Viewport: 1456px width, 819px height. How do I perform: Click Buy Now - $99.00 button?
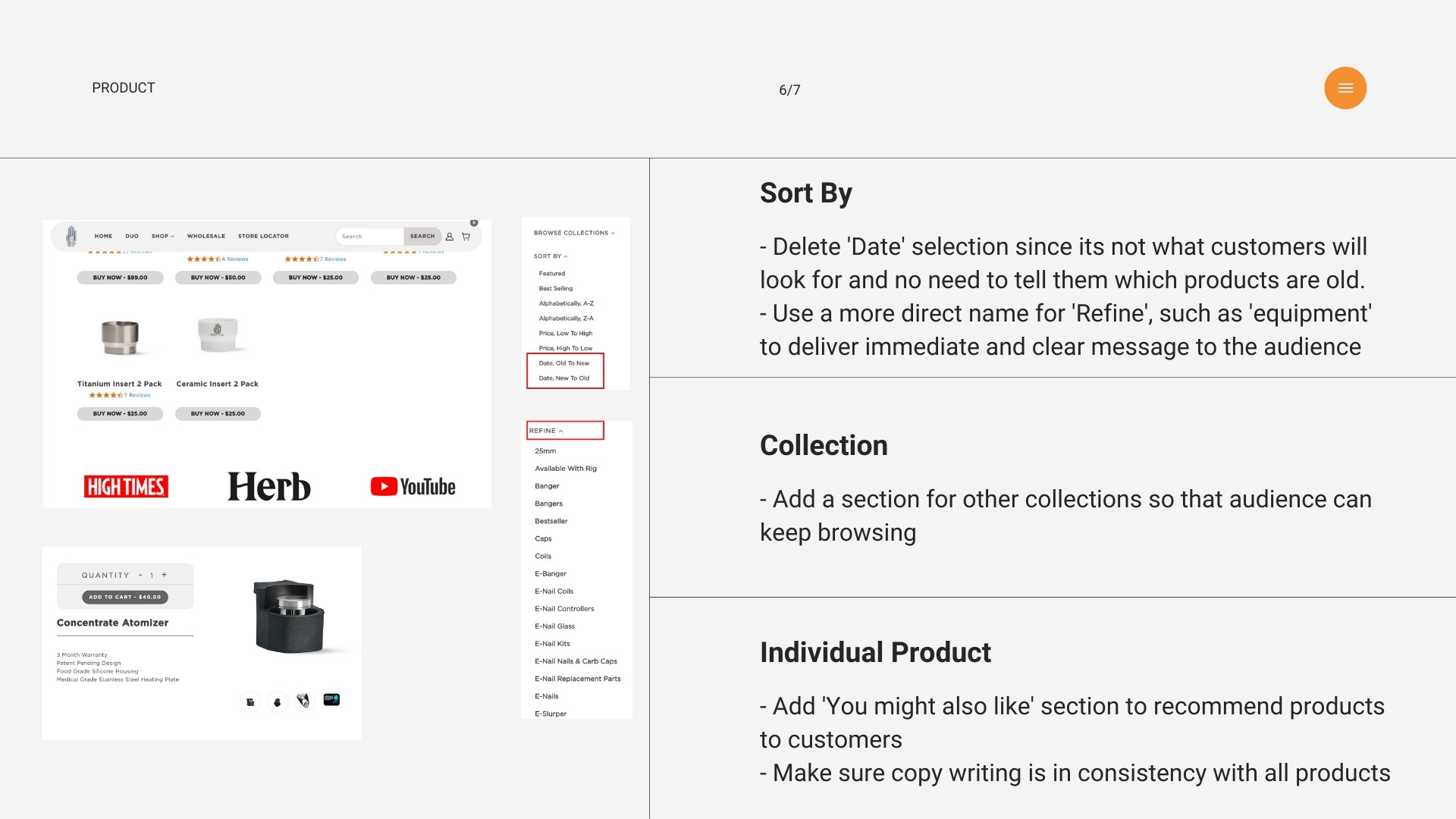pyautogui.click(x=120, y=278)
